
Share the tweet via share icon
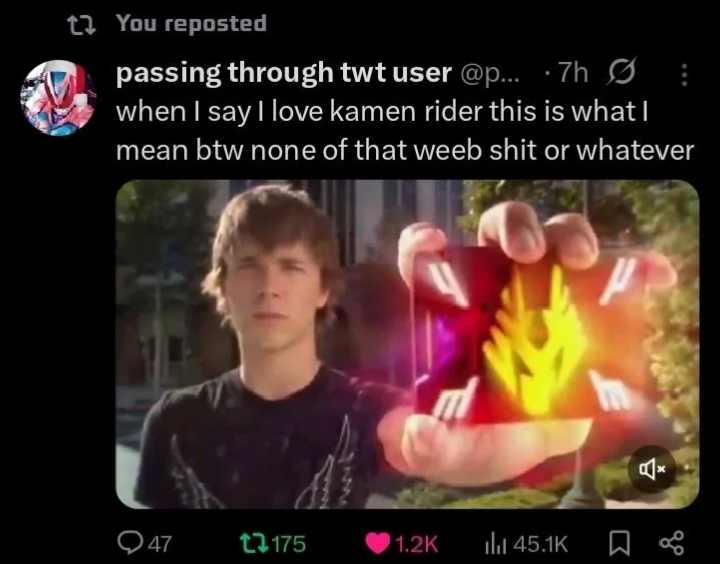(x=671, y=544)
